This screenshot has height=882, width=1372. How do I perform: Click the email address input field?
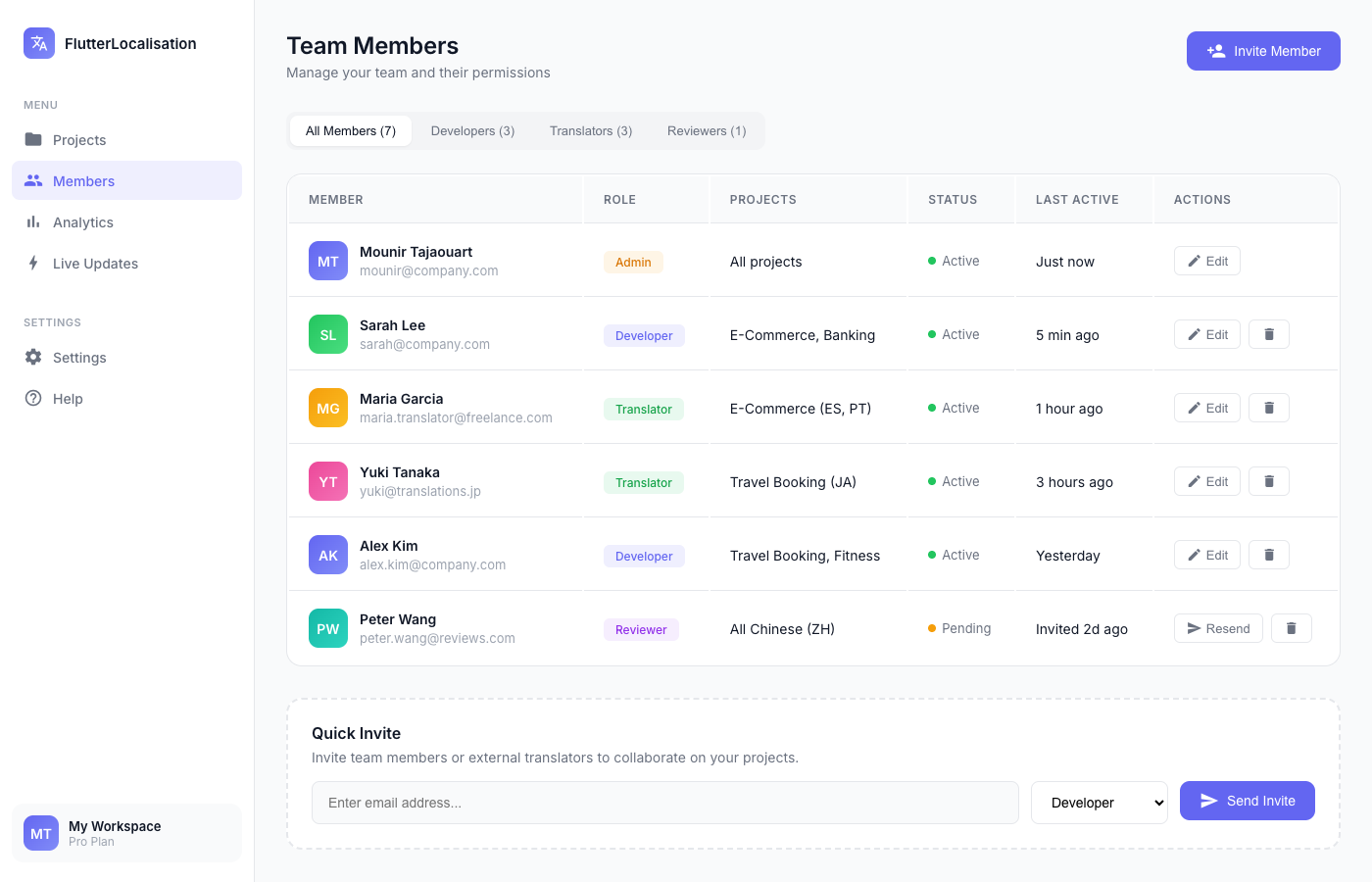coord(664,802)
